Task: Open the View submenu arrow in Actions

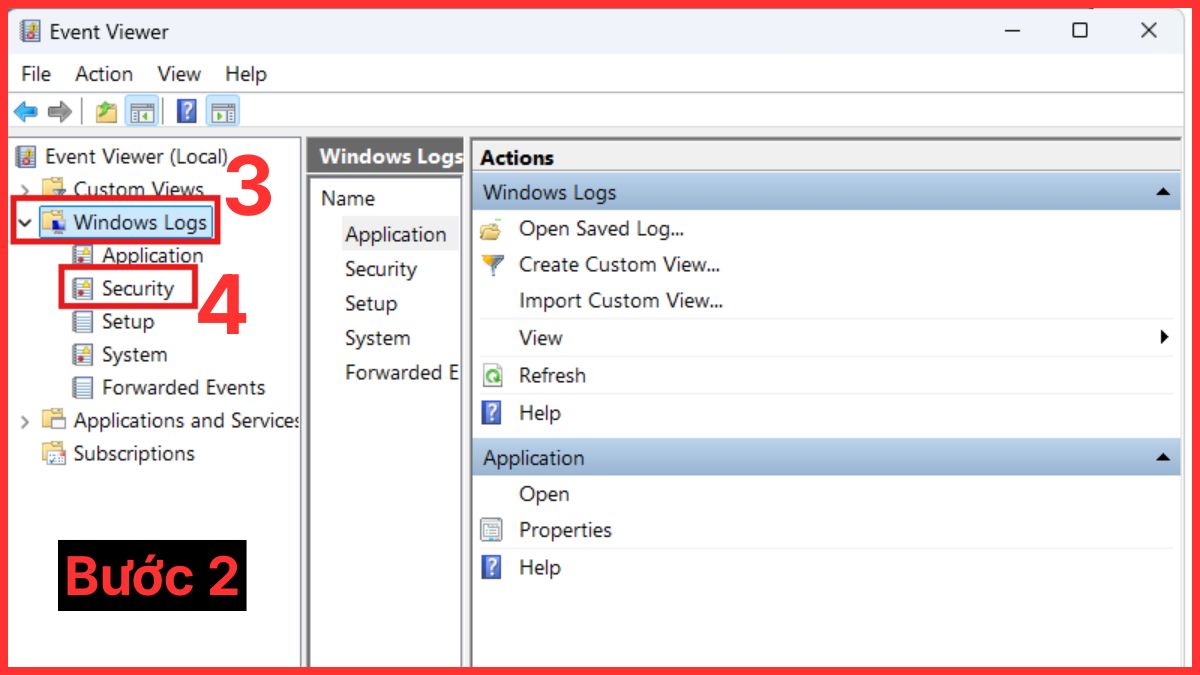Action: 1164,337
